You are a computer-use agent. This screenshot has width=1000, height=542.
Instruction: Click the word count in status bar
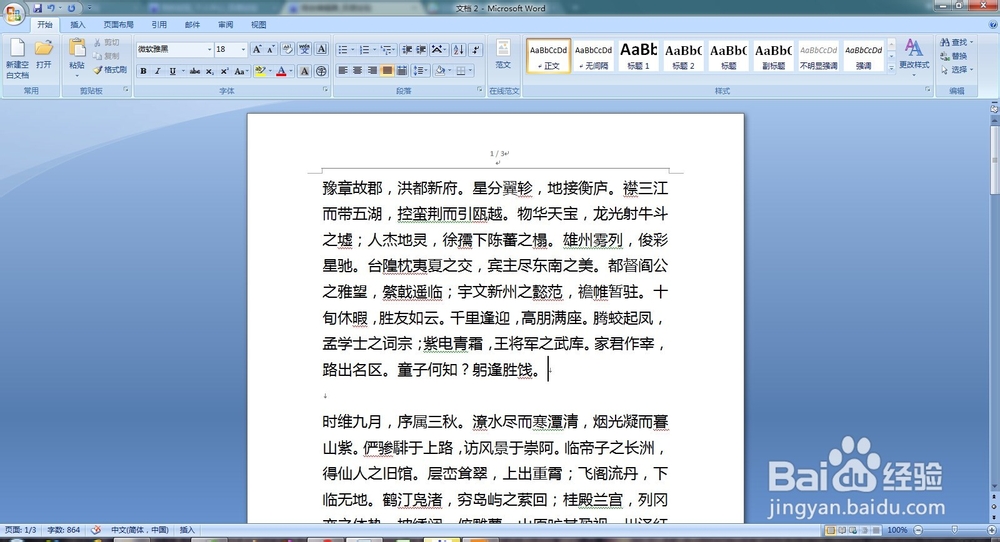(x=64, y=530)
